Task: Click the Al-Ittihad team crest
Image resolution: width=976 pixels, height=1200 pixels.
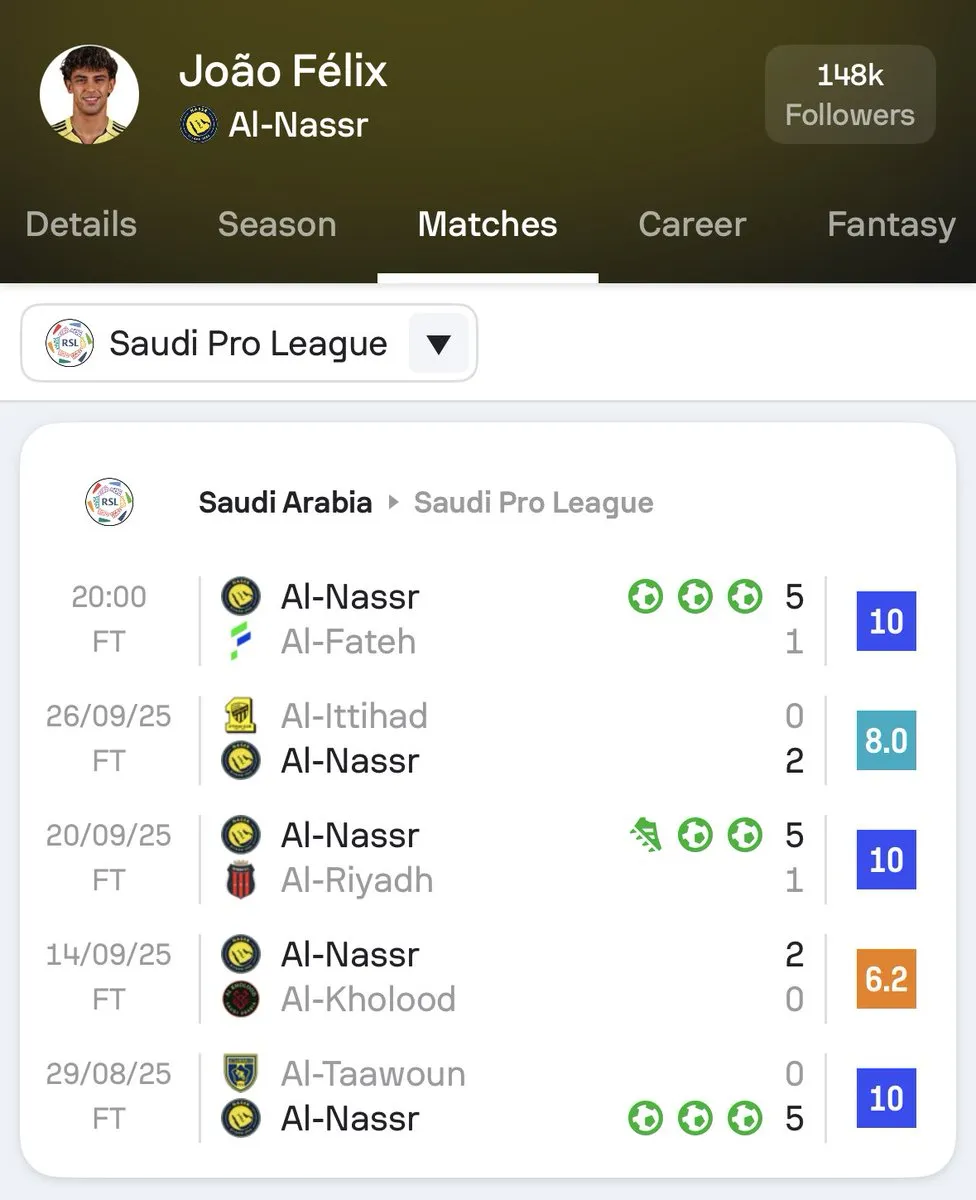Action: pos(240,716)
